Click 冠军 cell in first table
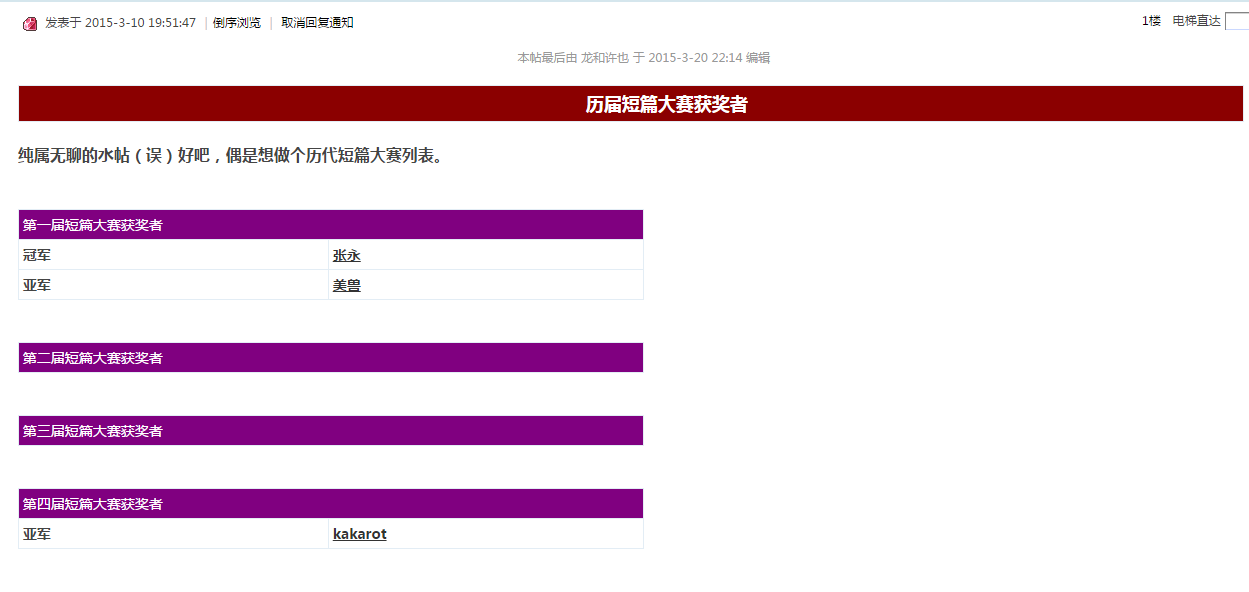The height and width of the screenshot is (592, 1249). coord(174,255)
